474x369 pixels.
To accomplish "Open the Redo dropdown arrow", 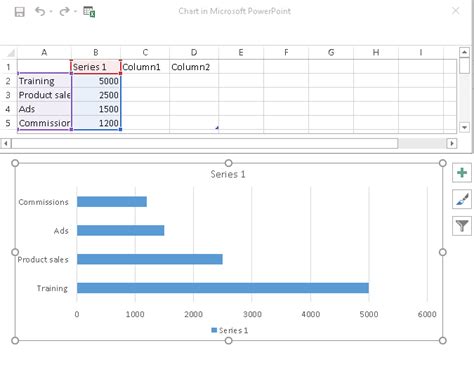I will coord(75,12).
